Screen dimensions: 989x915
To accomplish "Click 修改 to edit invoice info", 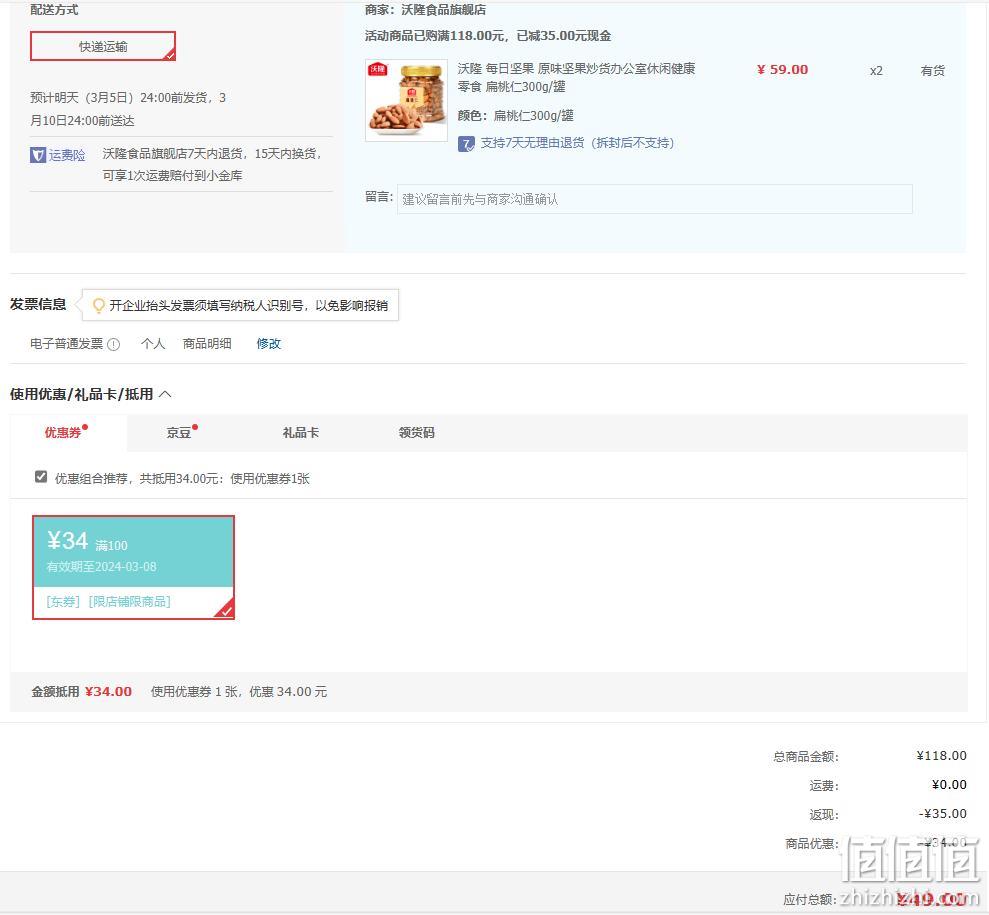I will pyautogui.click(x=269, y=344).
